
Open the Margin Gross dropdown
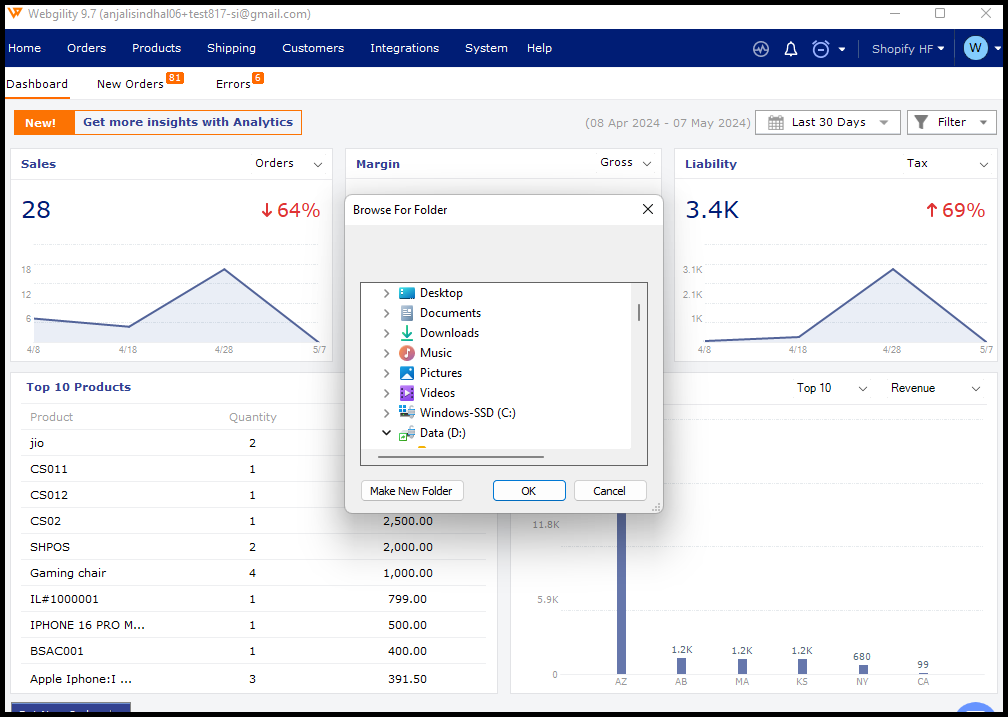[x=626, y=163]
